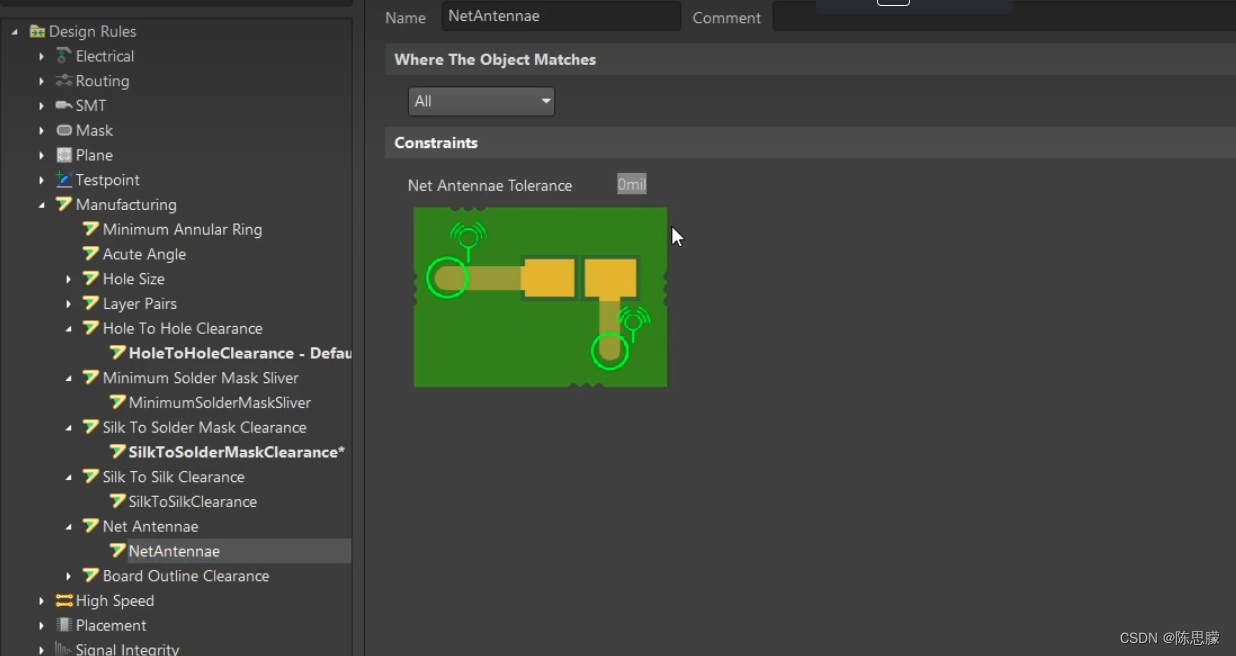Image resolution: width=1236 pixels, height=656 pixels.
Task: Expand the Board Outline Clearance group
Action: (x=69, y=576)
